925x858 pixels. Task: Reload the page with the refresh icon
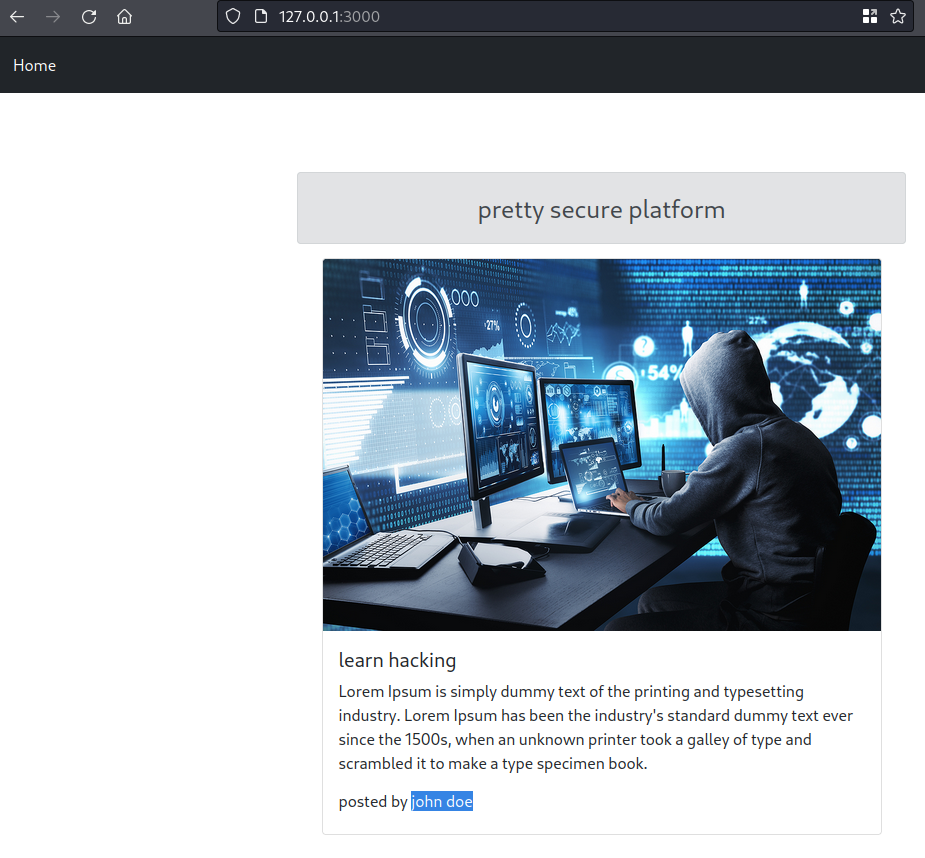coord(89,17)
